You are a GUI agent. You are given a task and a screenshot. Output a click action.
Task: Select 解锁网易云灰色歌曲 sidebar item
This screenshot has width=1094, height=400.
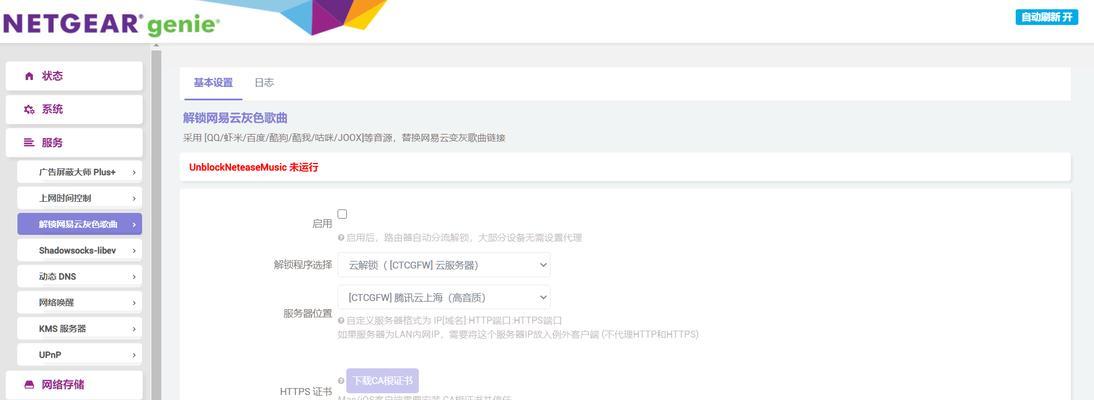tap(80, 224)
